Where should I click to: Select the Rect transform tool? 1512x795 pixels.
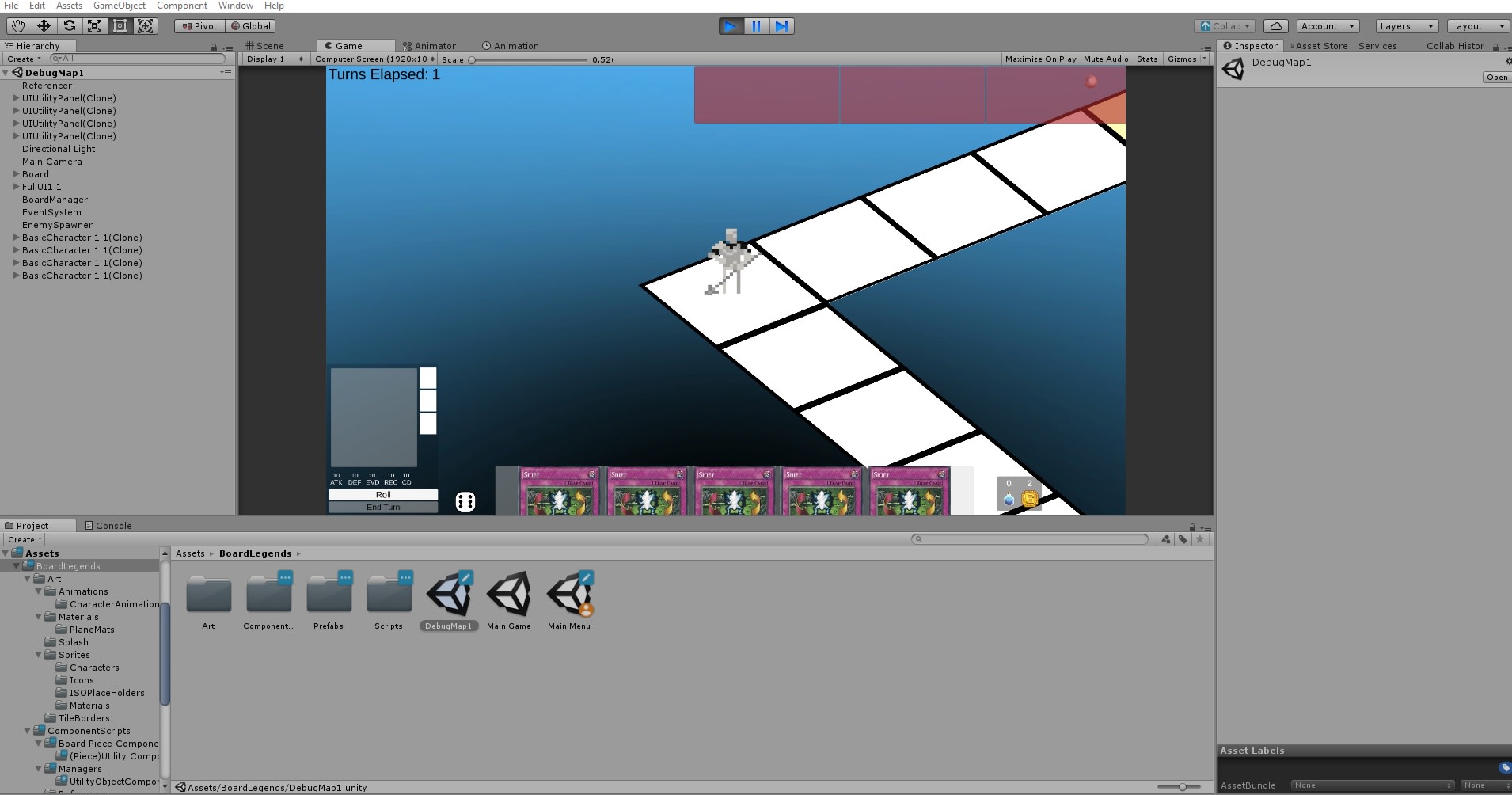[x=120, y=26]
